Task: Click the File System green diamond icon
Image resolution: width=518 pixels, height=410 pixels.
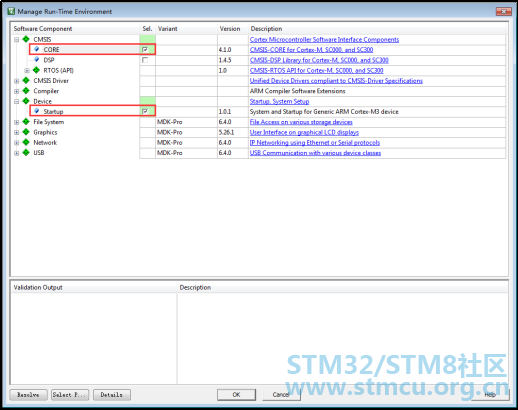Action: pos(26,122)
